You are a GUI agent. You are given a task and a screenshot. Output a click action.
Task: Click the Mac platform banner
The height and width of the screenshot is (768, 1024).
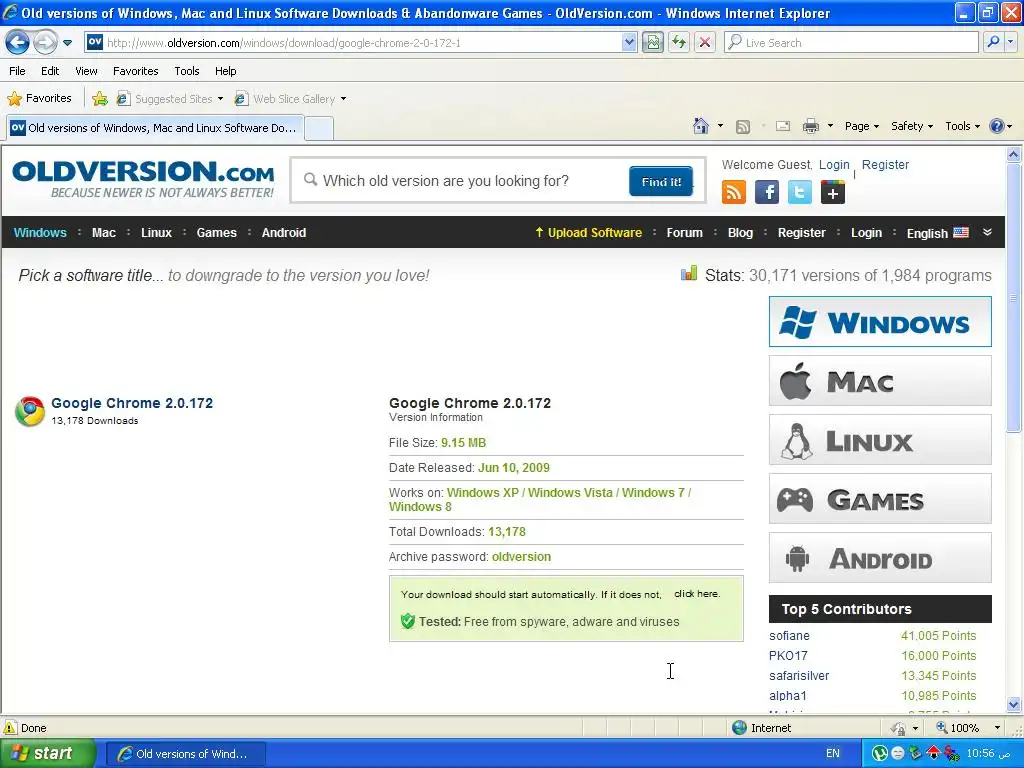(880, 381)
